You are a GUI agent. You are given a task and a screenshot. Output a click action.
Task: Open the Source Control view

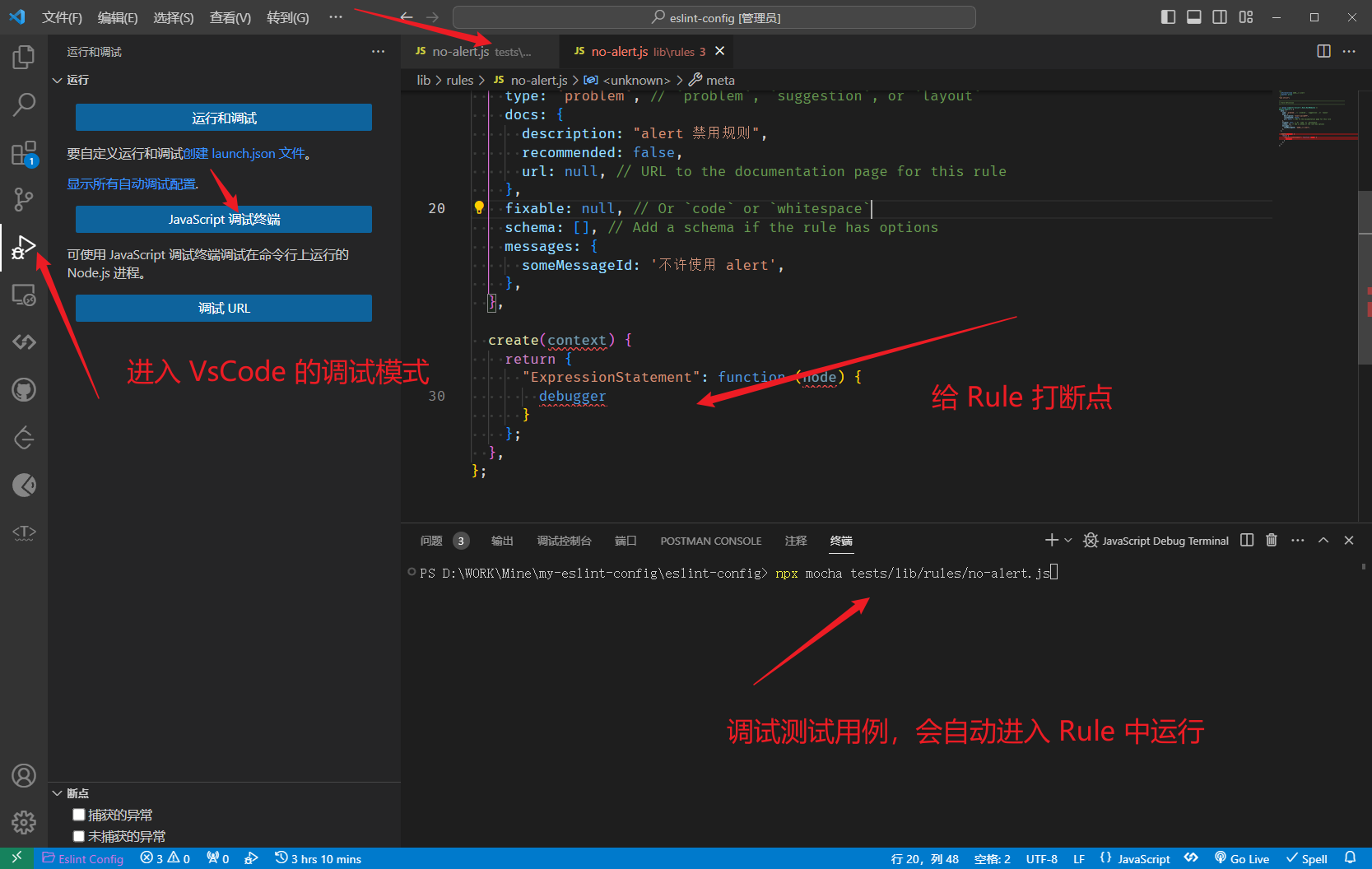pyautogui.click(x=24, y=199)
